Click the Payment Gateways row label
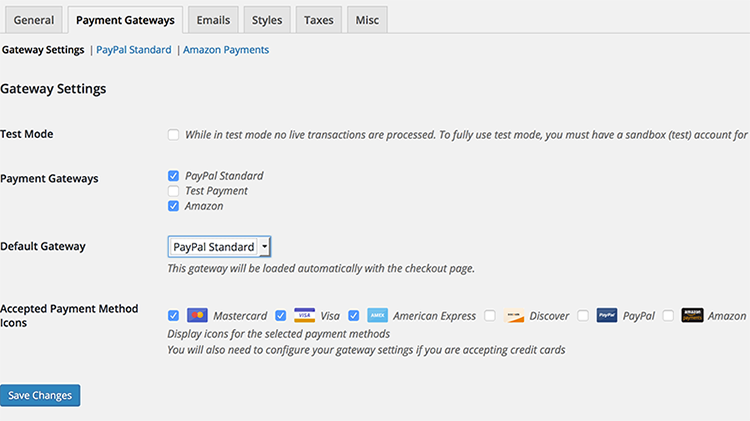Viewport: 750px width, 421px height. click(49, 178)
